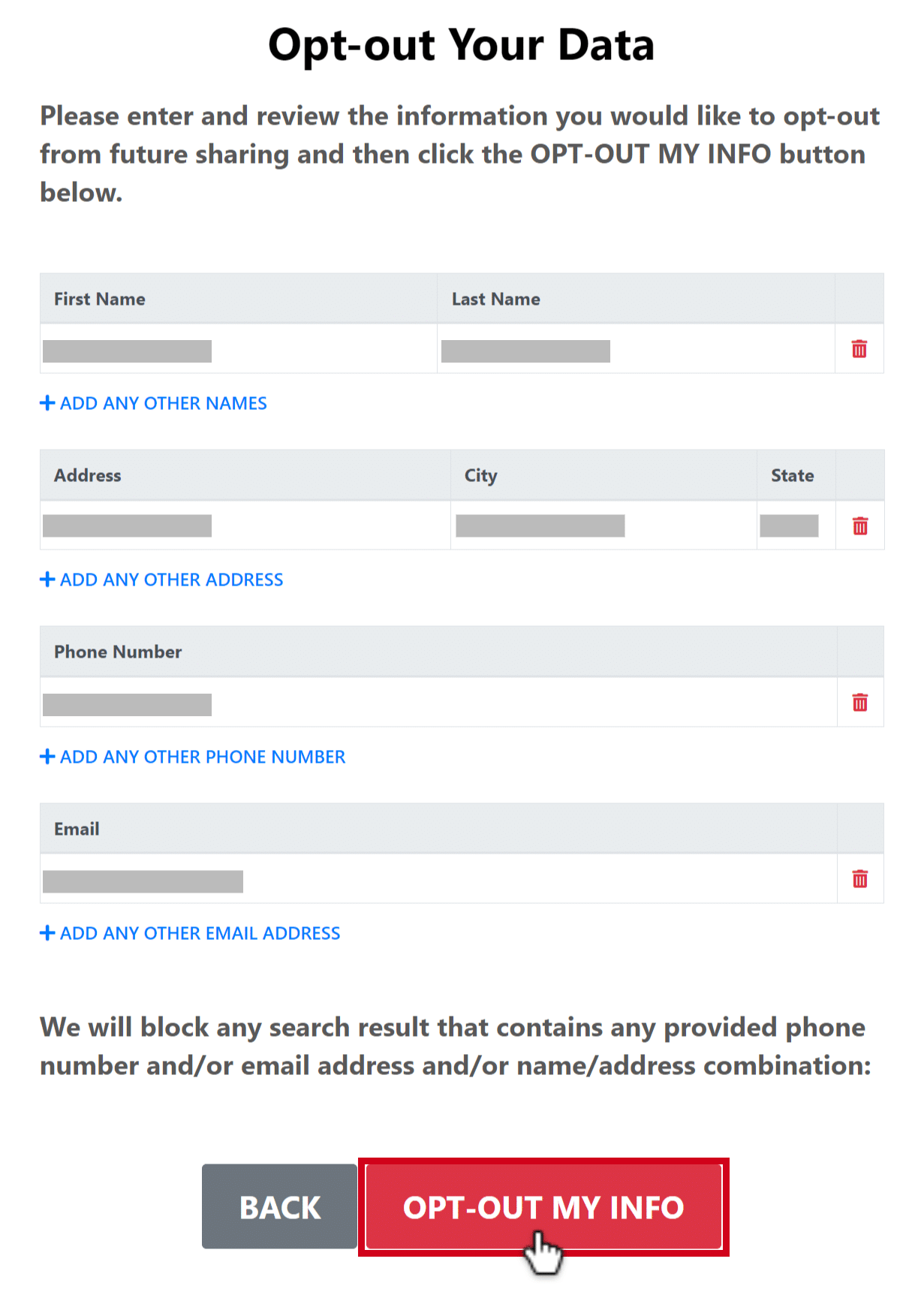Focus the City input field
The height and width of the screenshot is (1316, 912).
(x=540, y=526)
